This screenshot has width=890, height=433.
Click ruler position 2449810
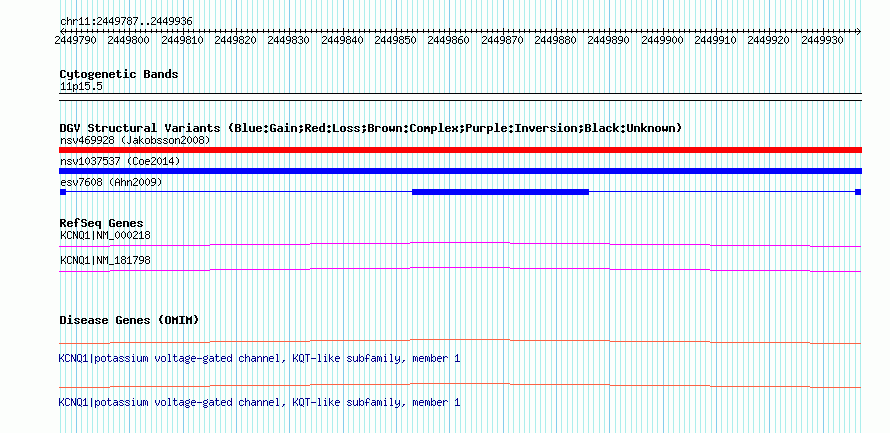point(182,40)
